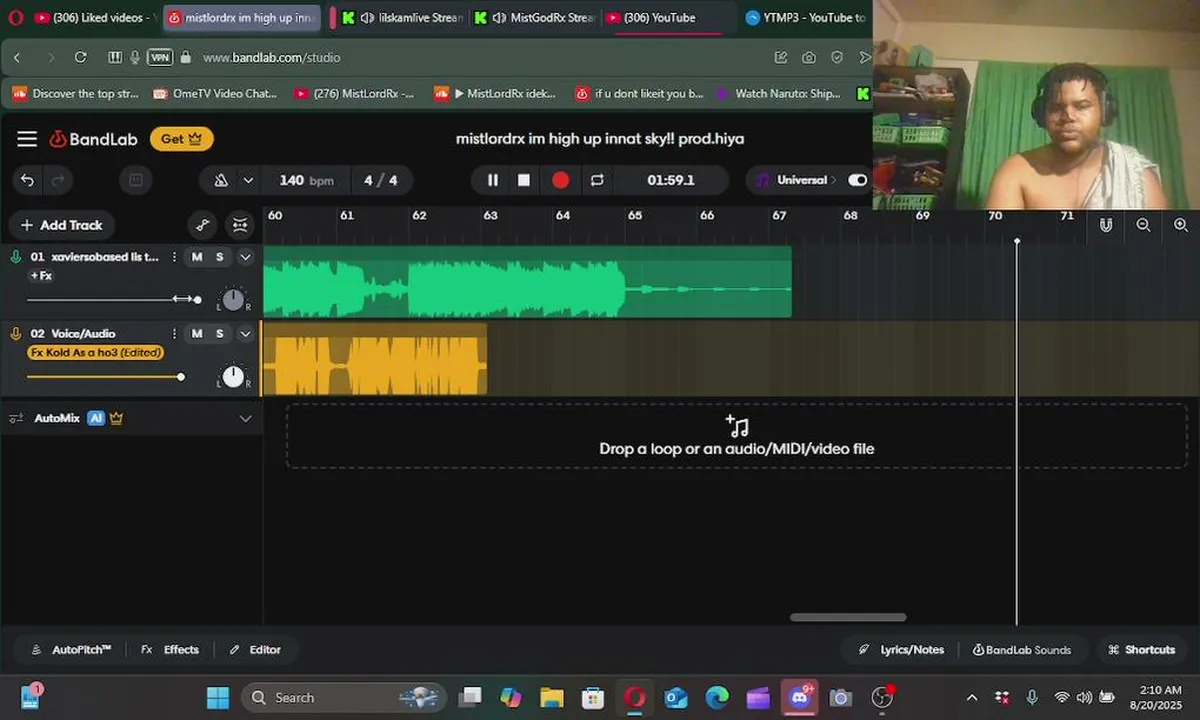Expand track 01 options chevron
This screenshot has height=720, width=1200.
pyautogui.click(x=245, y=257)
